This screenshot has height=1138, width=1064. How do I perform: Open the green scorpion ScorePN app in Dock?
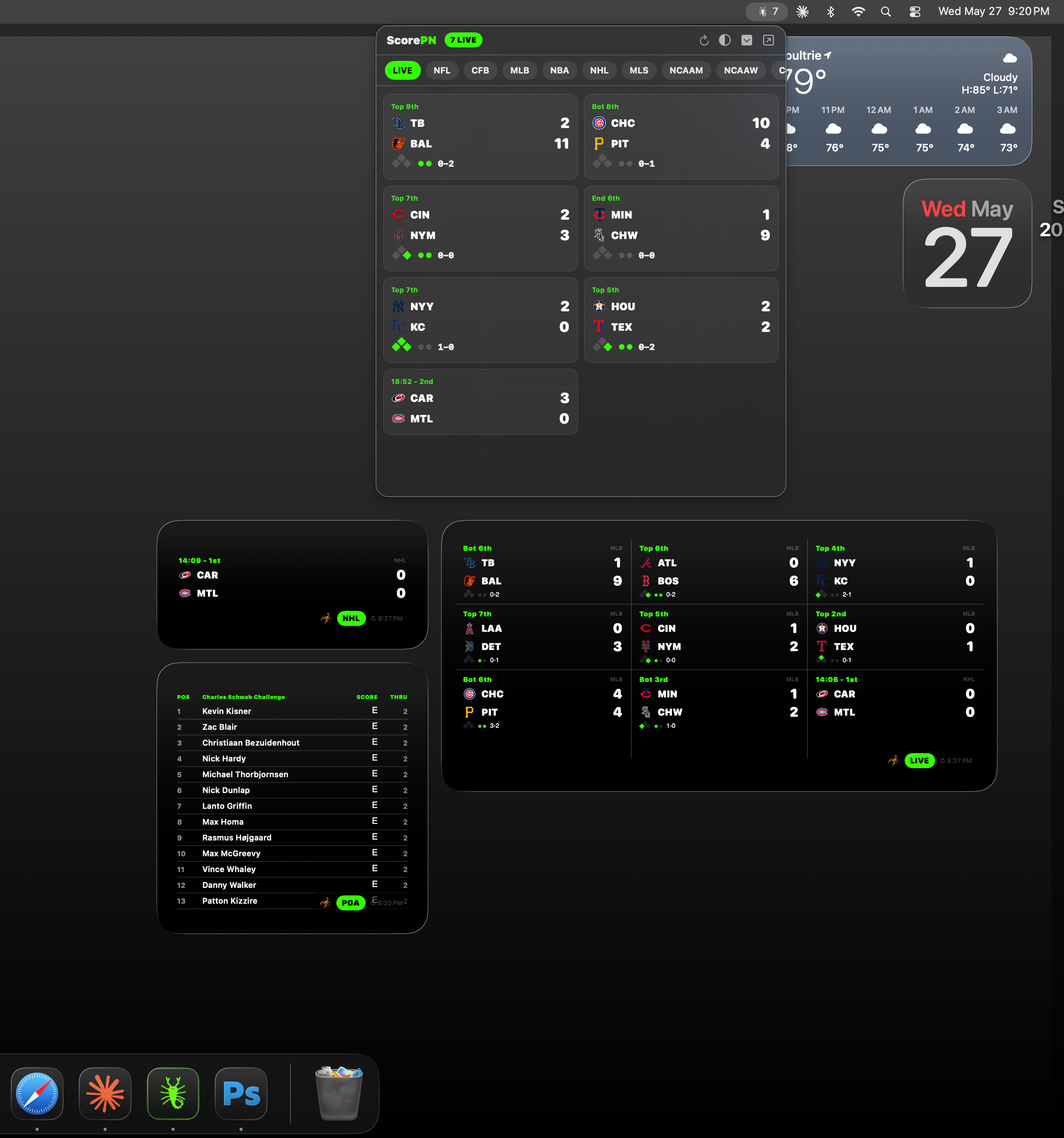tap(173, 1093)
